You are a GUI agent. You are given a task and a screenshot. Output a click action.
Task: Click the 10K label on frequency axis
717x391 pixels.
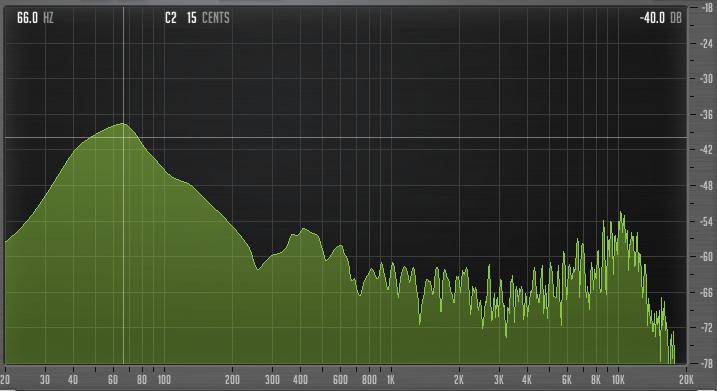(618, 380)
